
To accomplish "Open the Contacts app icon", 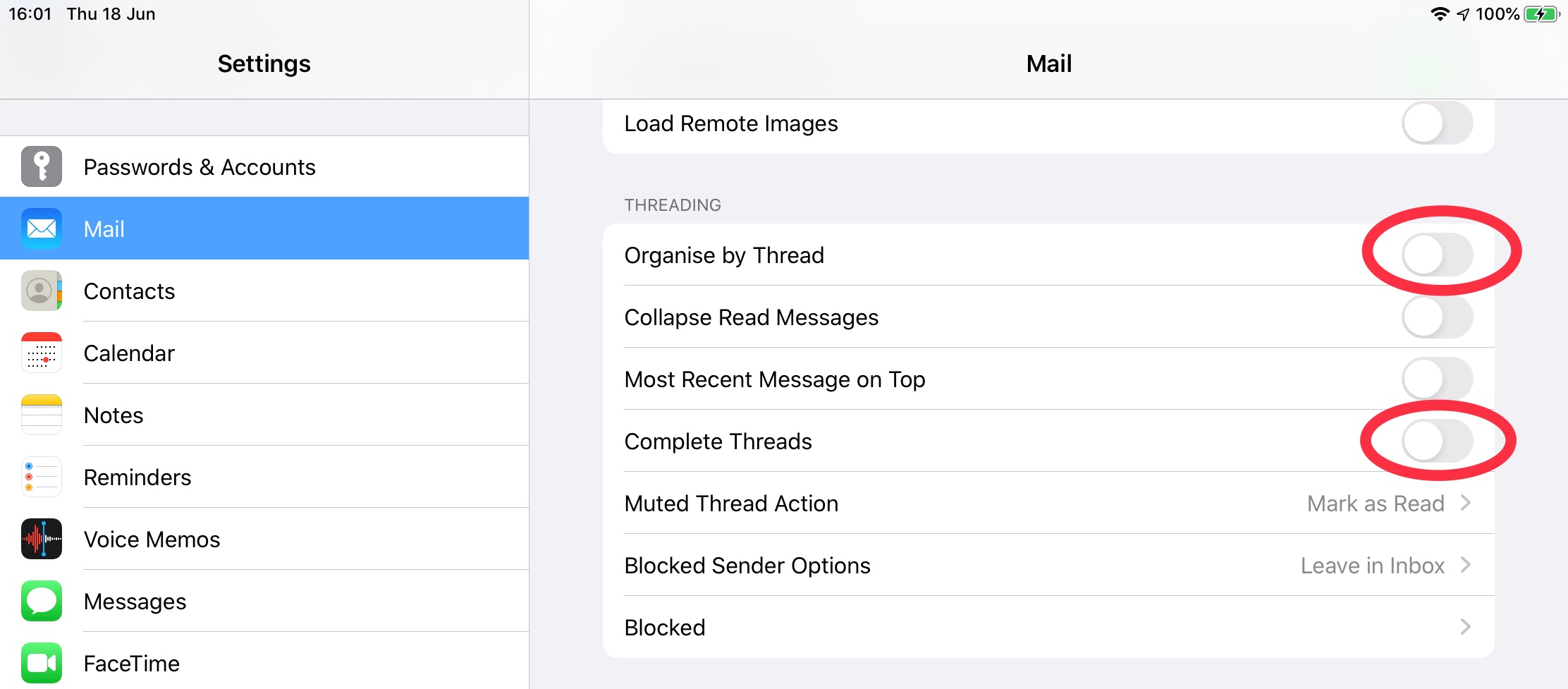I will tap(42, 291).
